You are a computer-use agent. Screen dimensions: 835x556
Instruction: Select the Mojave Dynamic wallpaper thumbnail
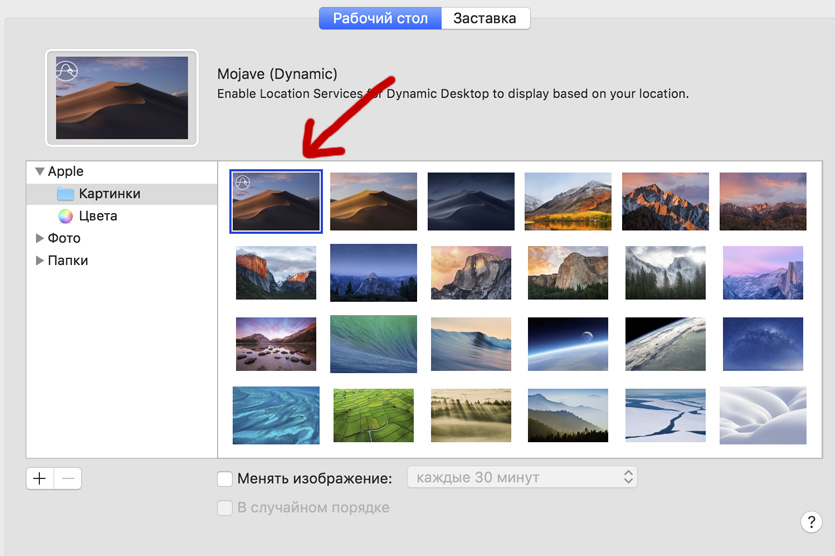276,201
